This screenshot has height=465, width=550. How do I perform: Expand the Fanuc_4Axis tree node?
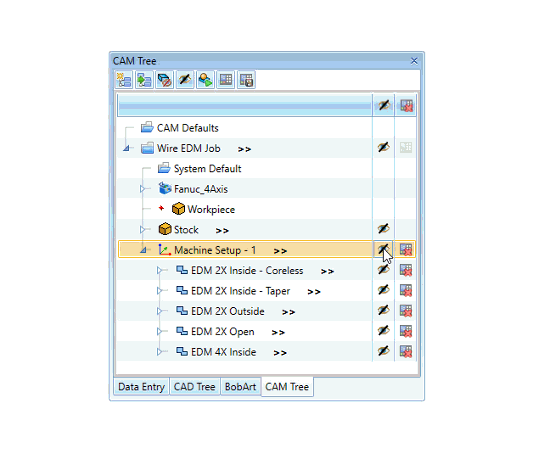coord(142,189)
